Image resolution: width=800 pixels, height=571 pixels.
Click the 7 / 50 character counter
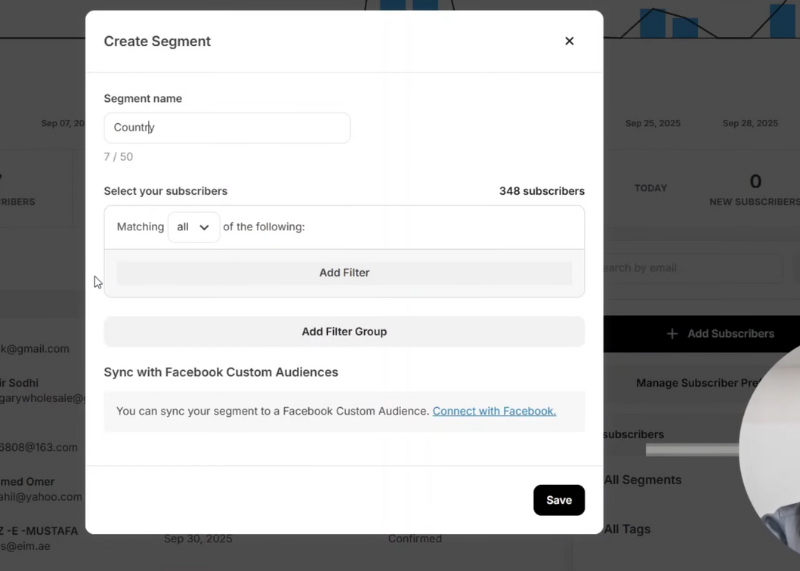(118, 157)
